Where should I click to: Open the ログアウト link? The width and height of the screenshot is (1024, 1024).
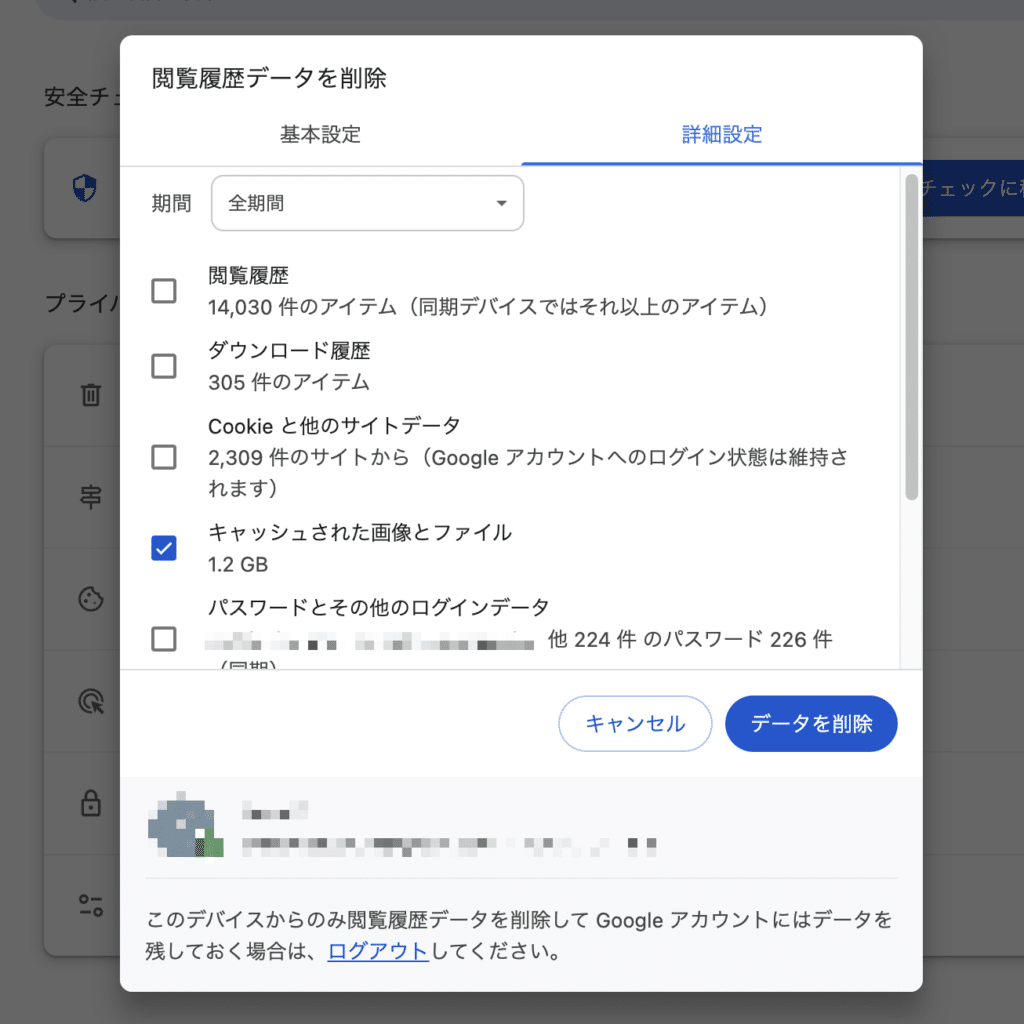(377, 951)
